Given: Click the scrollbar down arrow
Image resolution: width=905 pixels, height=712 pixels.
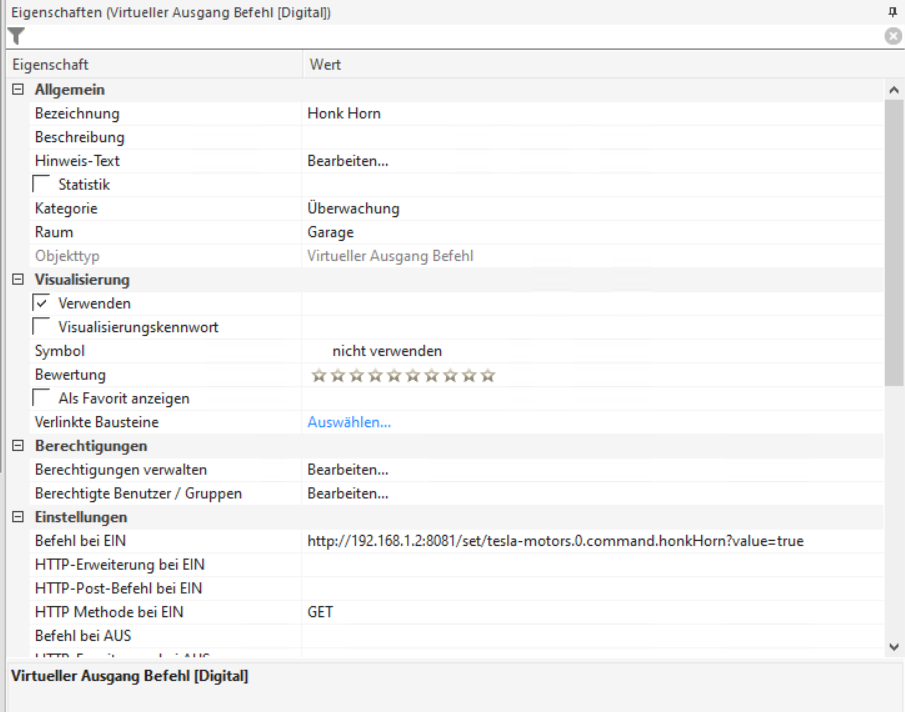Looking at the screenshot, I should tap(894, 647).
